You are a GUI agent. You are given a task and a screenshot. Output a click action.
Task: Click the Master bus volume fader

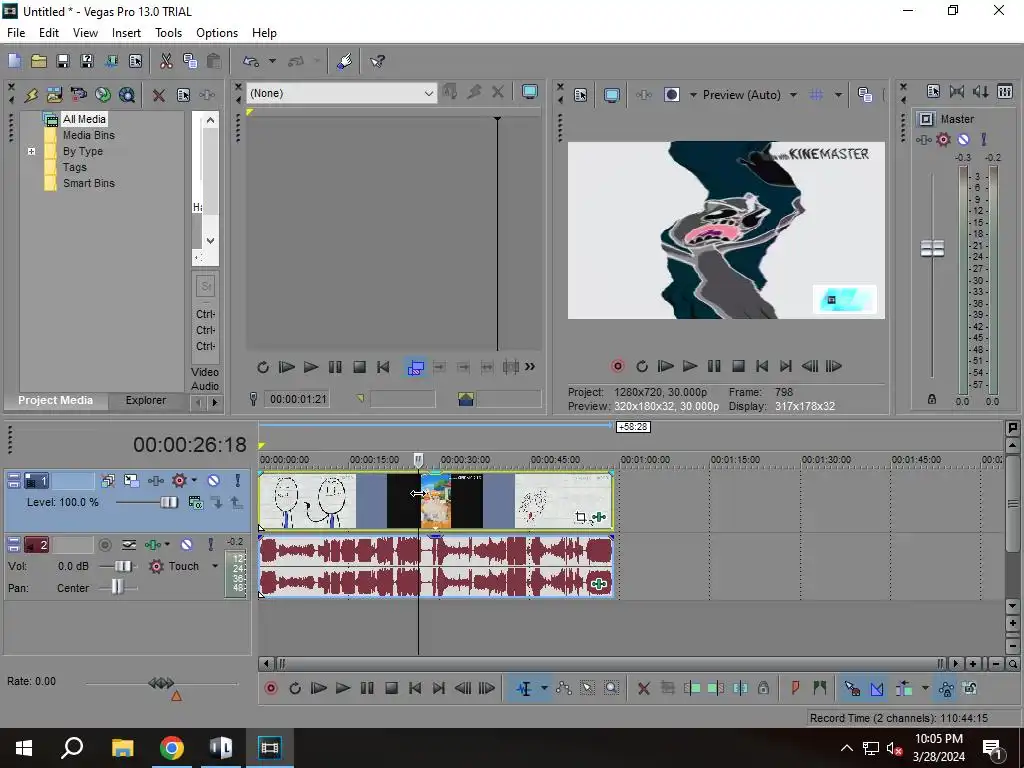coord(932,249)
